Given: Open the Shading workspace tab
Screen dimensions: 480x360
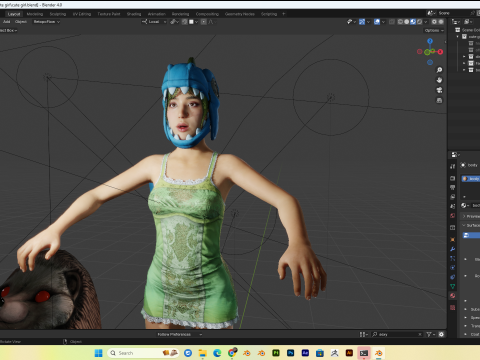Looking at the screenshot, I should [x=134, y=14].
